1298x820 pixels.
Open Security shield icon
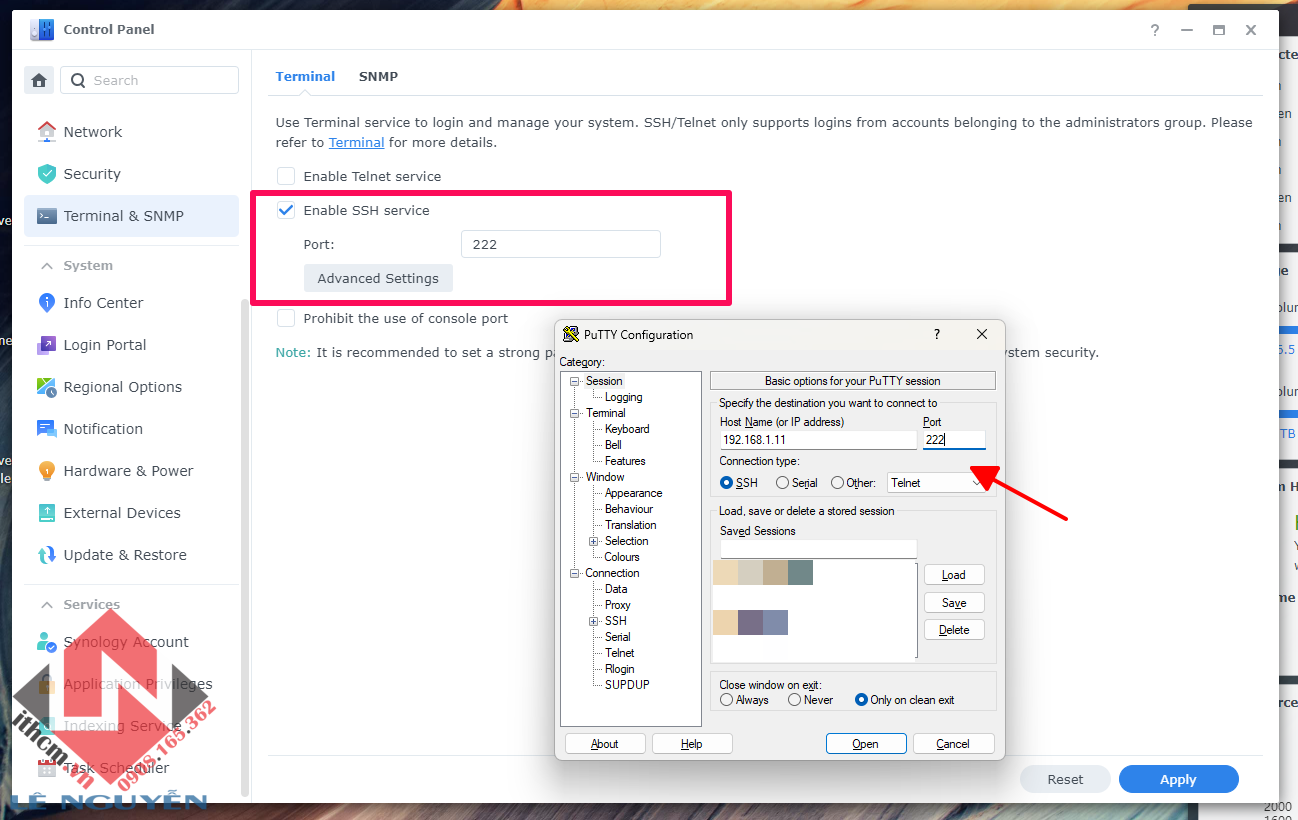point(47,174)
